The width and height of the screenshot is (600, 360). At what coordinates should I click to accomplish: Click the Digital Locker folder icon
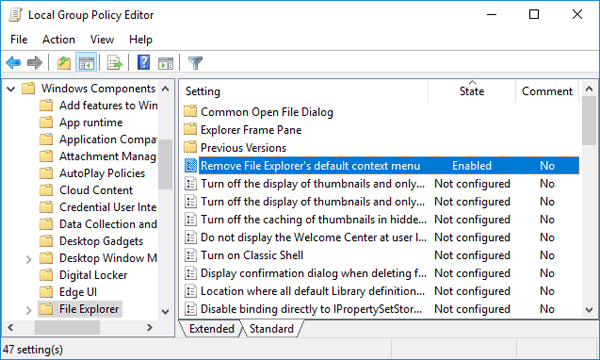pos(46,275)
